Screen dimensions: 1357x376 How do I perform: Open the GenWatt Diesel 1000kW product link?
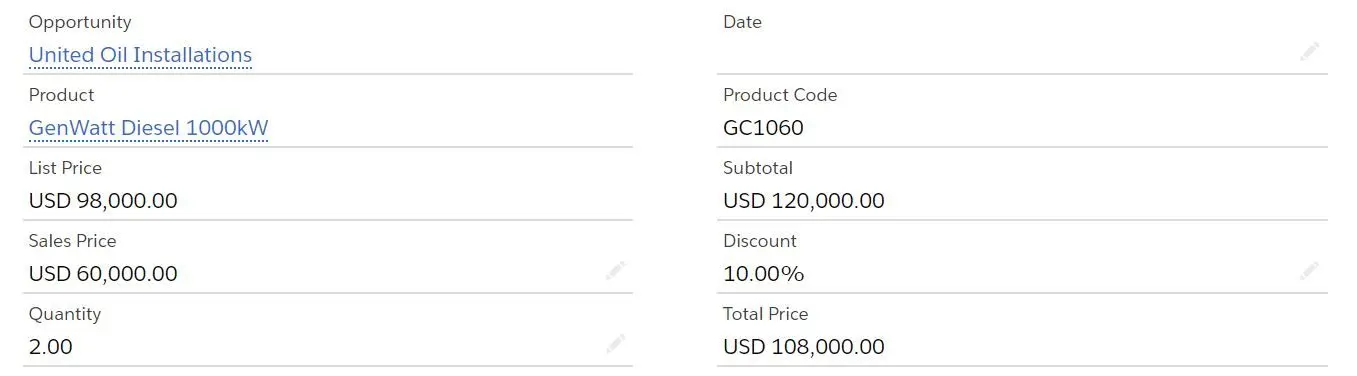tap(148, 128)
